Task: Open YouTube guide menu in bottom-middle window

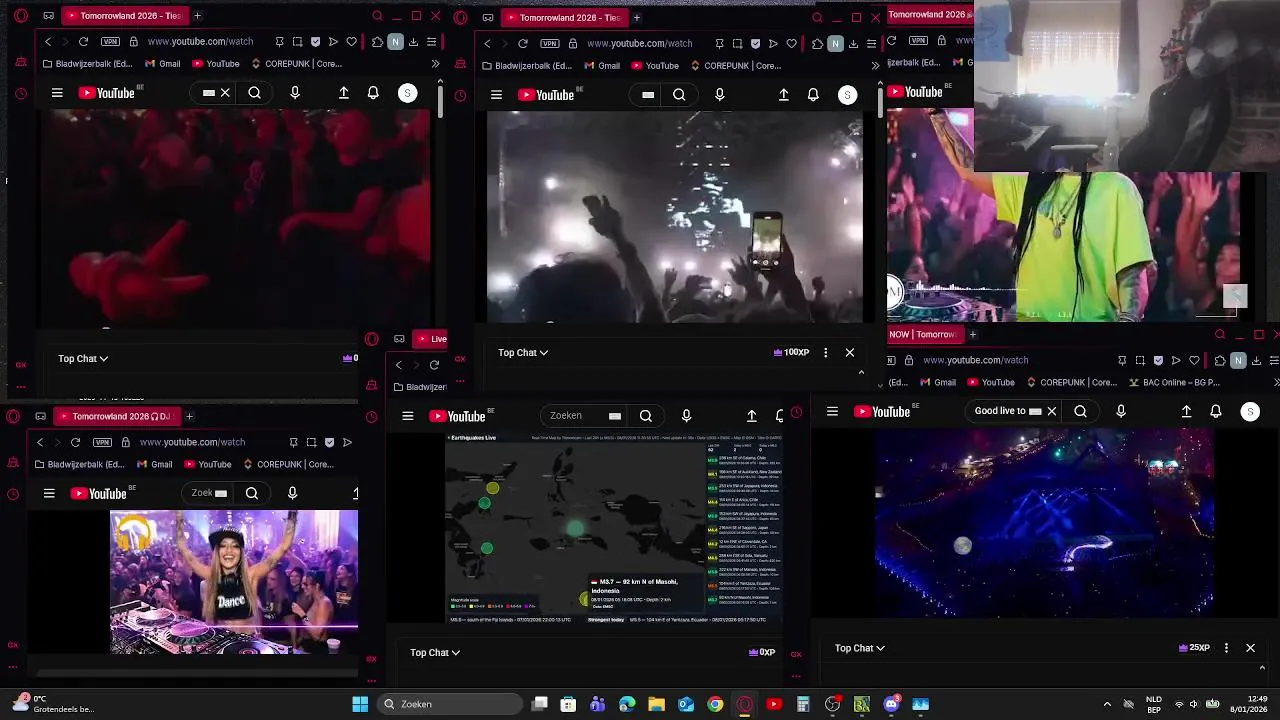Action: pyautogui.click(x=407, y=416)
